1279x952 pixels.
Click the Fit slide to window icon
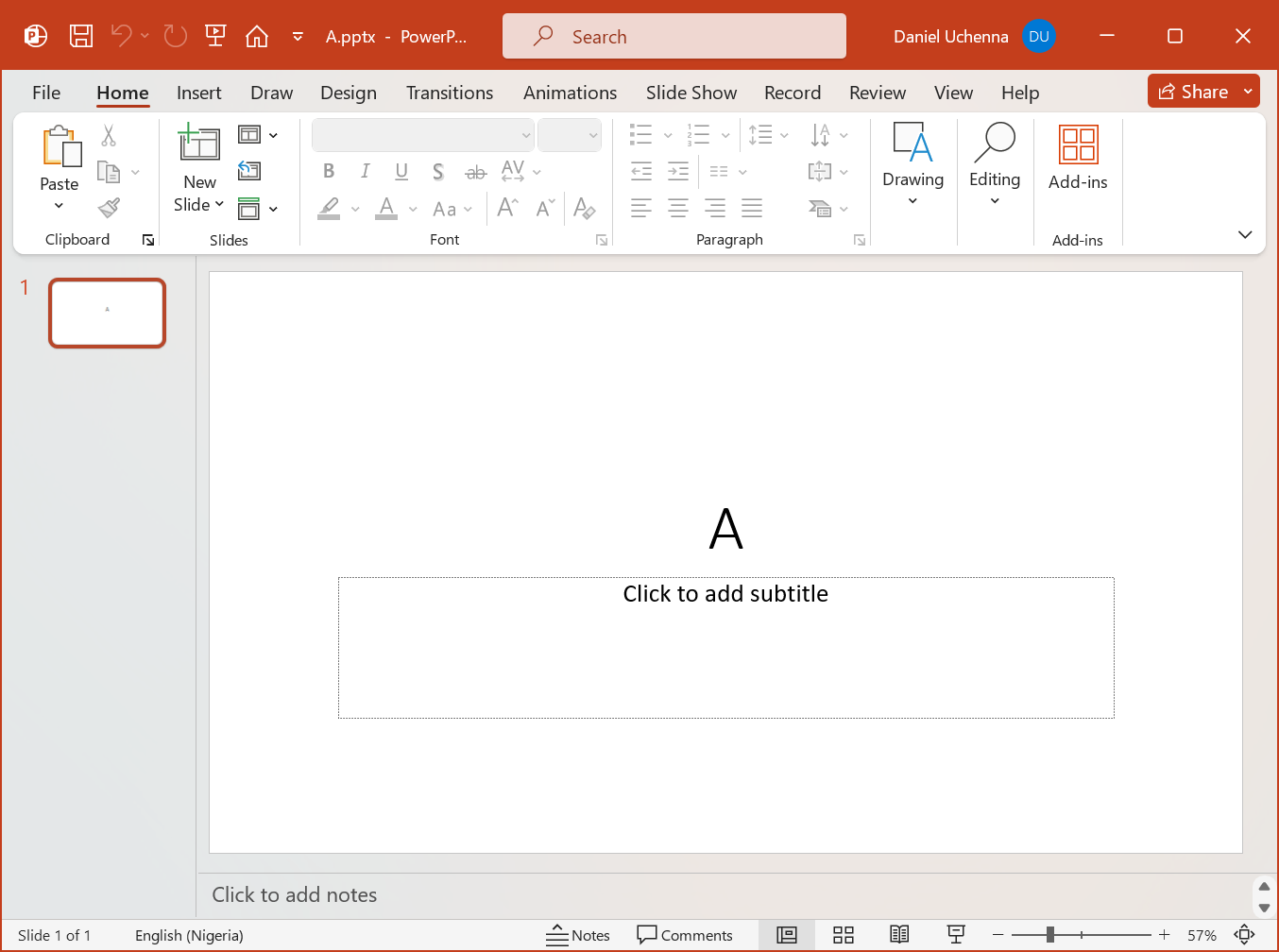(1244, 935)
